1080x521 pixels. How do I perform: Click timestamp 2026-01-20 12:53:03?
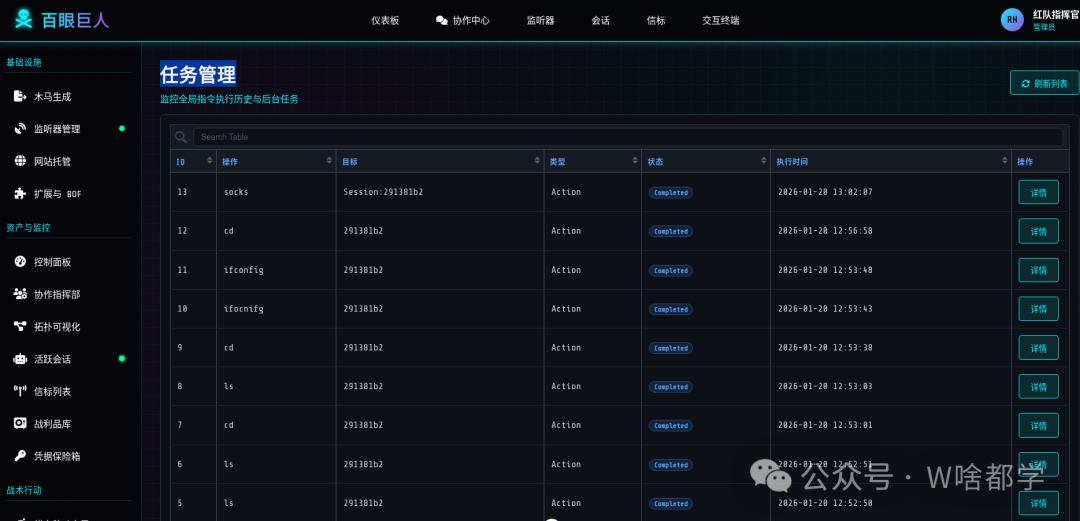click(x=824, y=386)
